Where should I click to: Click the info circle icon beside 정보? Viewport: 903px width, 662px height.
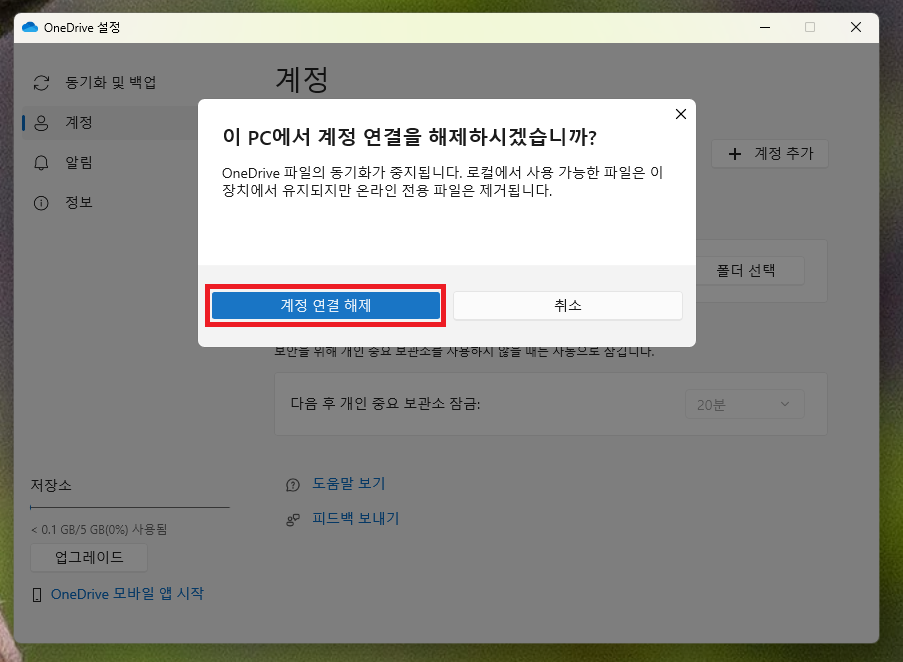click(x=41, y=203)
